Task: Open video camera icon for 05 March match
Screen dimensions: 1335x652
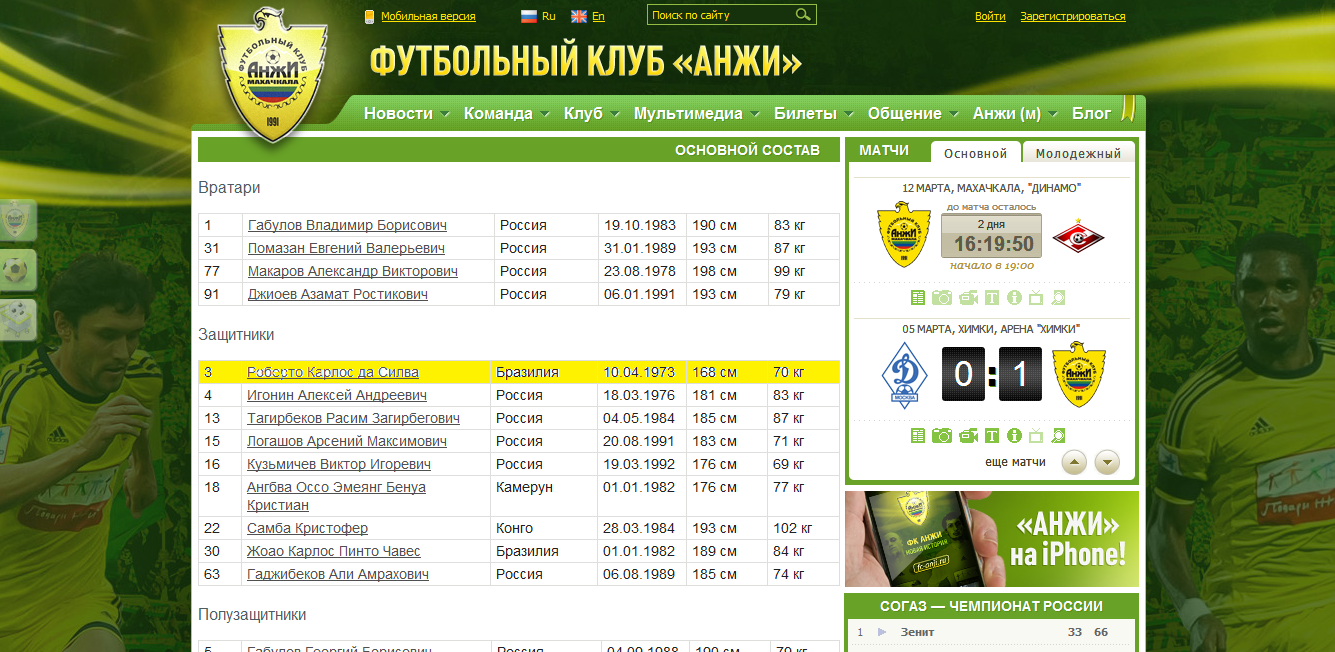Action: tap(968, 435)
